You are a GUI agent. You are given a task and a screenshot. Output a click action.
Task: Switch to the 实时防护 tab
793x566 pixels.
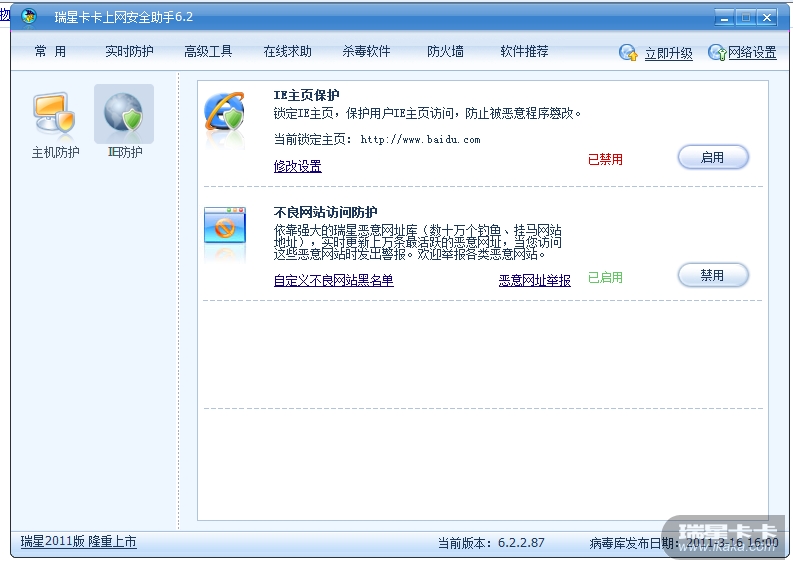tap(129, 51)
